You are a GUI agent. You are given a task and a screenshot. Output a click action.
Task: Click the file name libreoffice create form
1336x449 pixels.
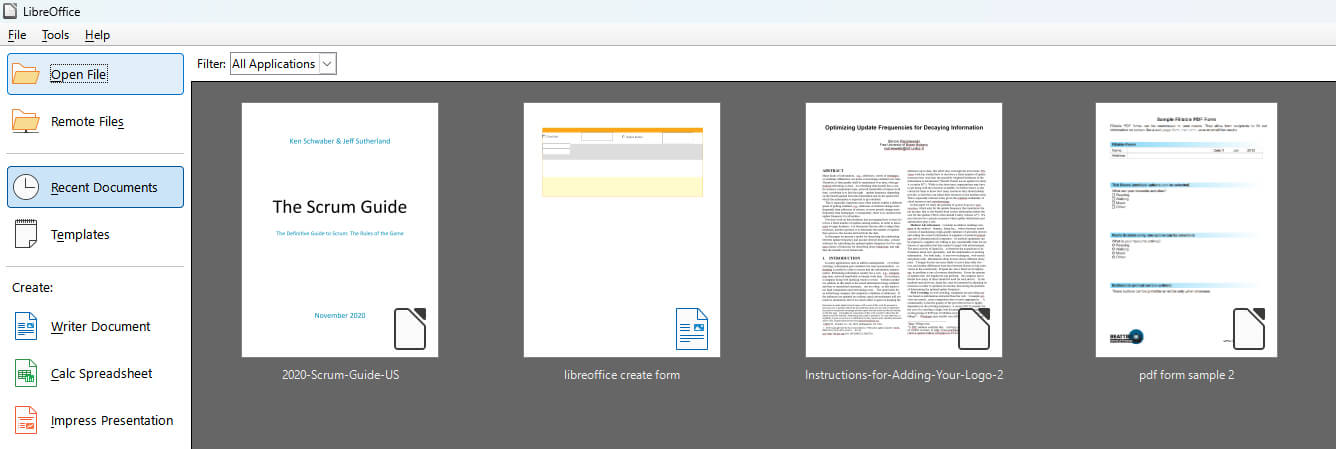coord(622,375)
